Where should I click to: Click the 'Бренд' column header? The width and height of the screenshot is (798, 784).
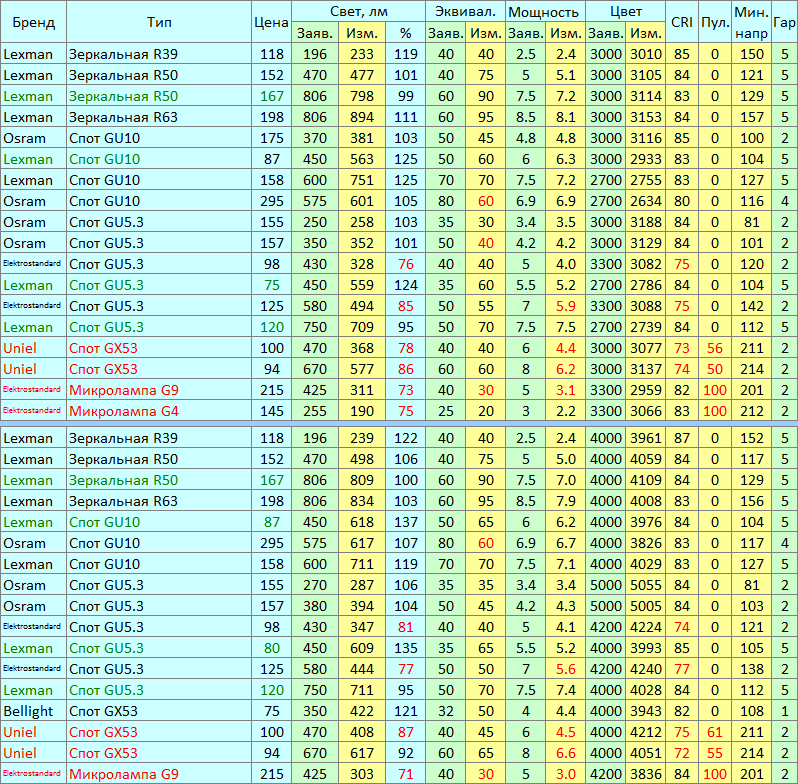click(x=34, y=22)
